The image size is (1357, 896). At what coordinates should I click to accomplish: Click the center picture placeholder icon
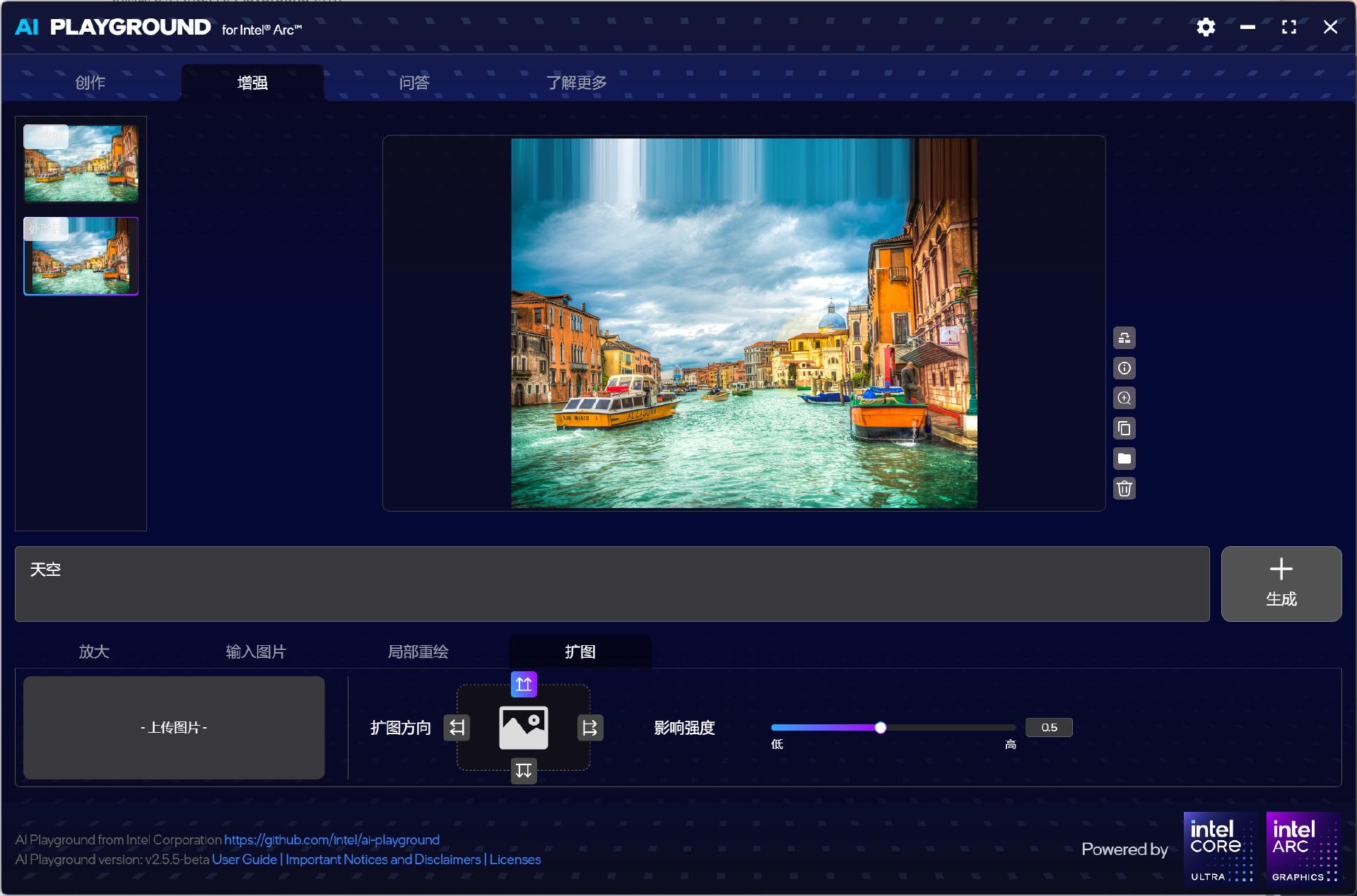[x=524, y=727]
